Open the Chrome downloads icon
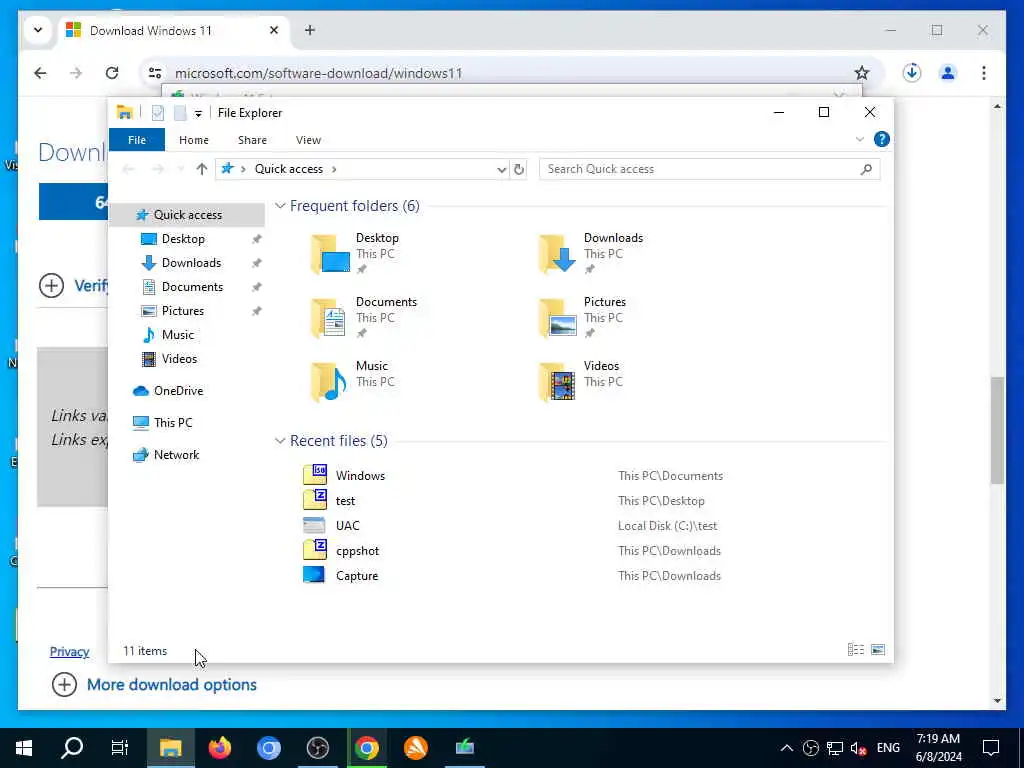Image resolution: width=1024 pixels, height=768 pixels. click(x=912, y=73)
